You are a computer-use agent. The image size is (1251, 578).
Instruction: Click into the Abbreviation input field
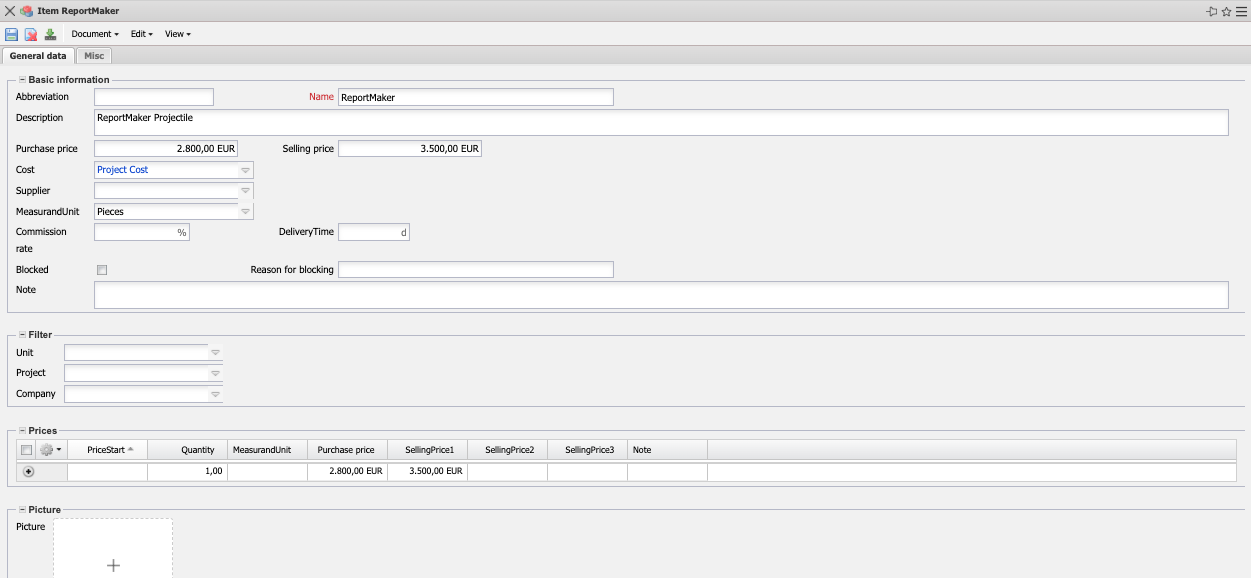154,97
